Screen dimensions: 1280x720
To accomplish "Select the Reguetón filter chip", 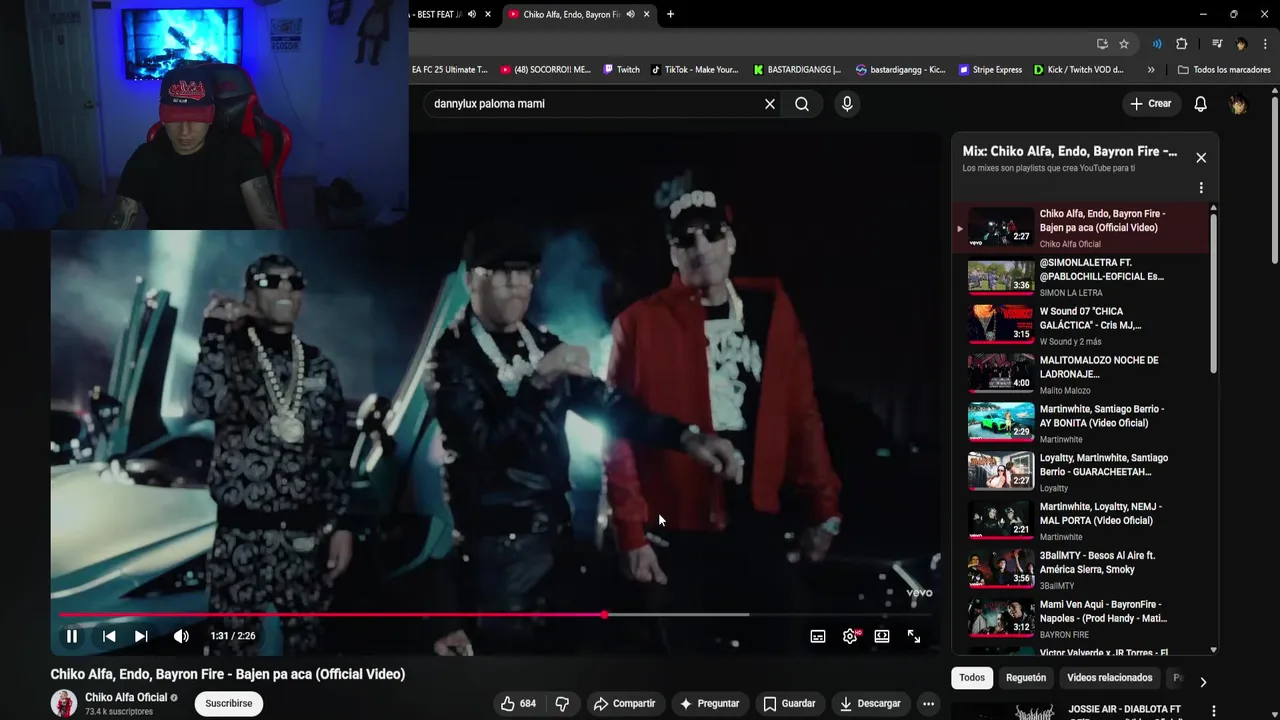I will point(1026,678).
